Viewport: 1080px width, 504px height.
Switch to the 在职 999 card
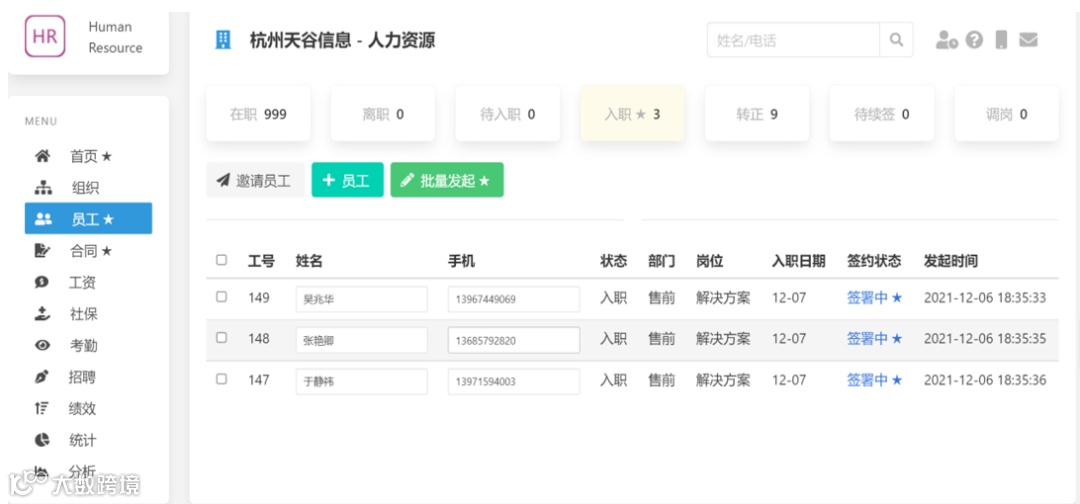[258, 114]
